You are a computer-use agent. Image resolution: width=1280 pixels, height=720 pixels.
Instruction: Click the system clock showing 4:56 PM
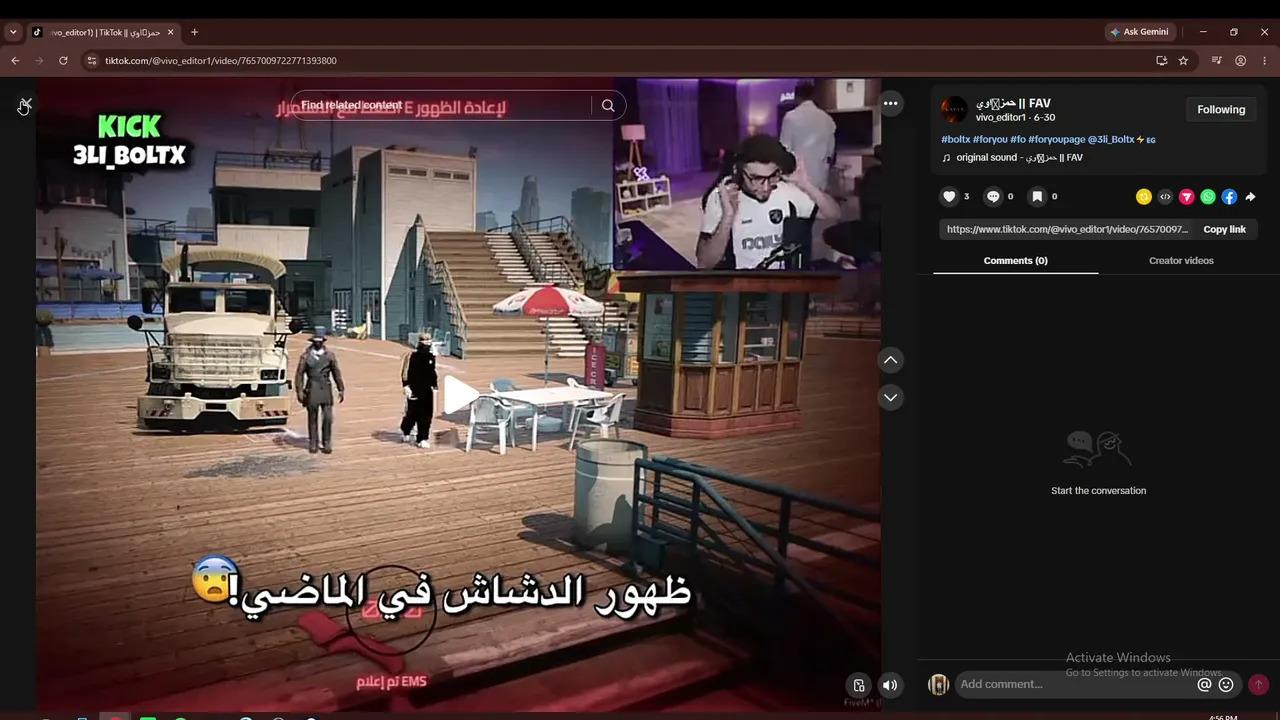coord(1223,716)
